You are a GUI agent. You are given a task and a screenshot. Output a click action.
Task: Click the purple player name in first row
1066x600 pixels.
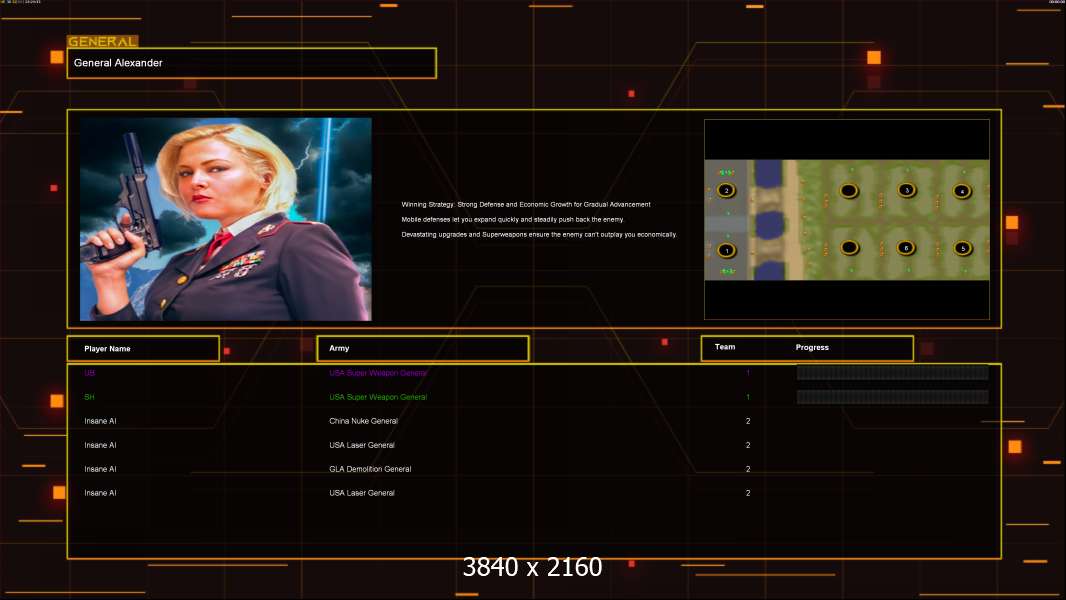[x=89, y=373]
